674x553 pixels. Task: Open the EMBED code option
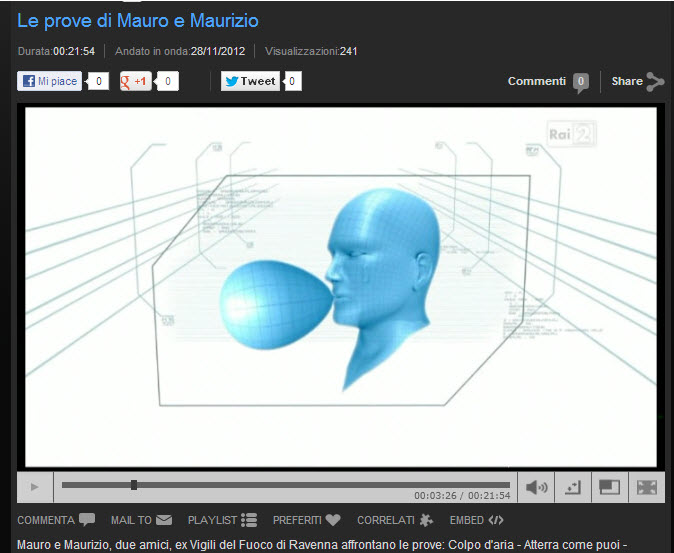click(x=476, y=520)
